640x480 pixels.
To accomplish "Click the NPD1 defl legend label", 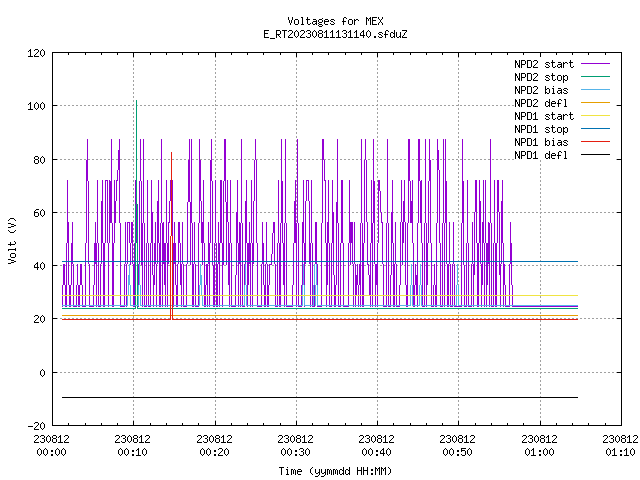I will pos(541,156).
